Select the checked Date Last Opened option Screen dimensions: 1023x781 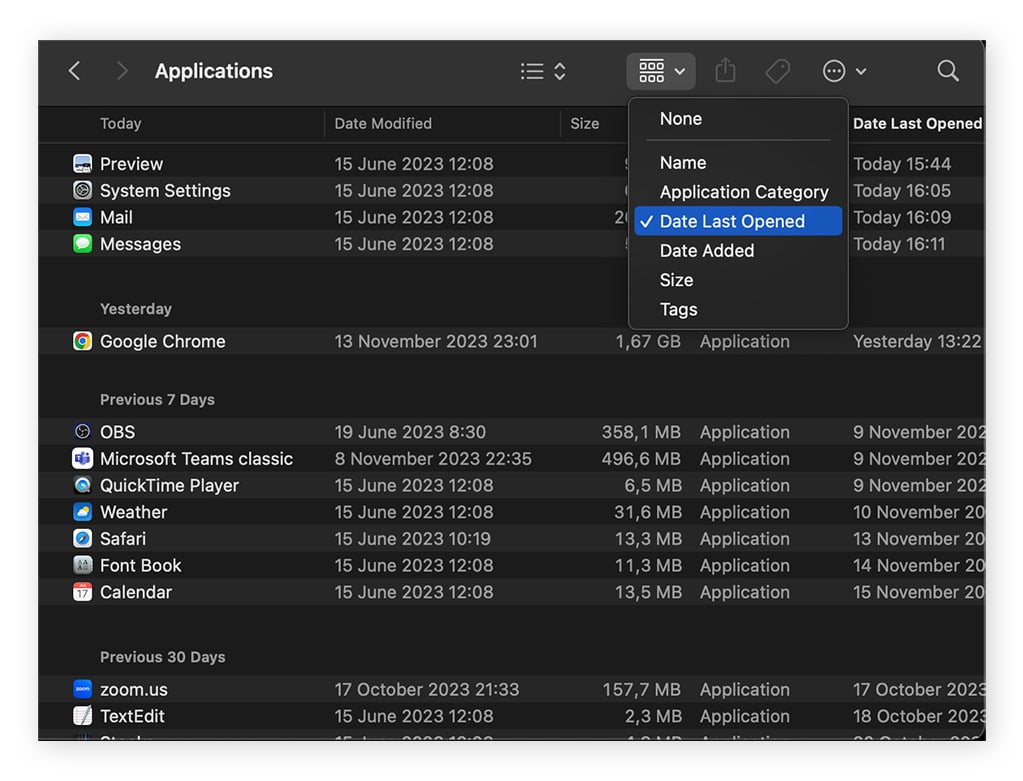[x=738, y=221]
